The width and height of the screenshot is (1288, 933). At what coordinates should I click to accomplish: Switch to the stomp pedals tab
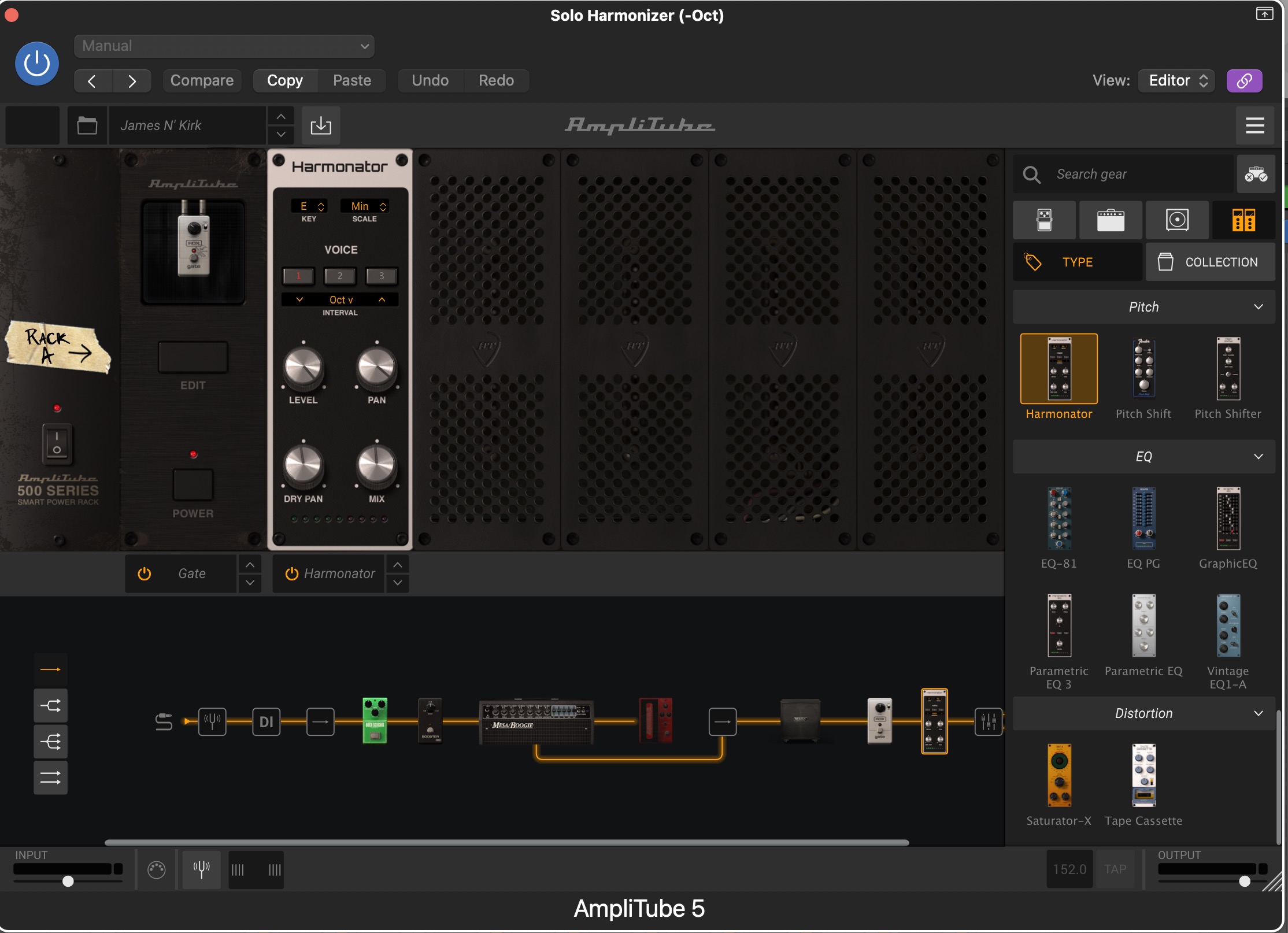(1044, 220)
